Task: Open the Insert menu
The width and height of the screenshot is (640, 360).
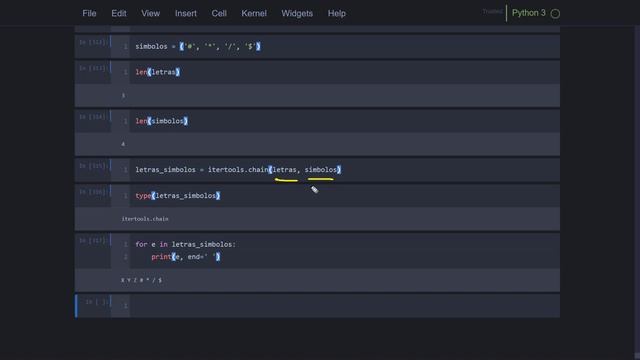Action: coord(186,13)
